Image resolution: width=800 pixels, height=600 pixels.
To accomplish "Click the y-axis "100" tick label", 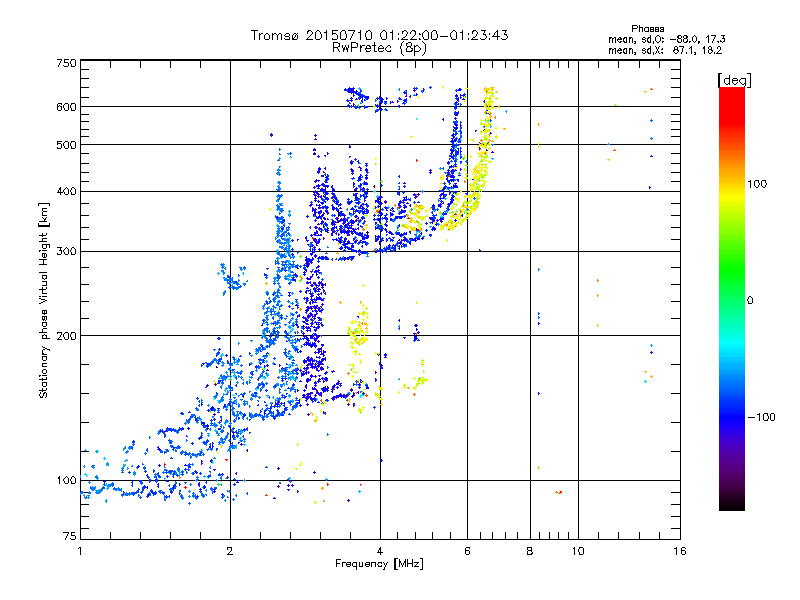I will coord(67,480).
